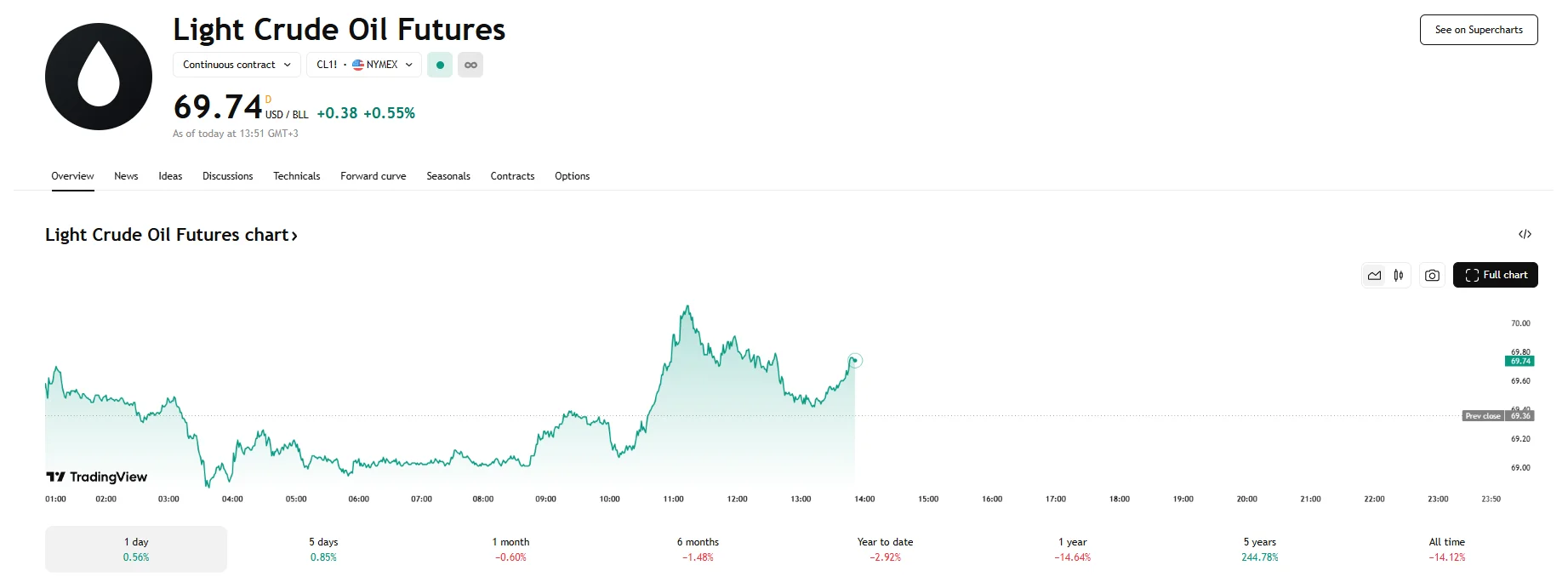Image resolution: width=1568 pixels, height=588 pixels.
Task: Open the Full chart view
Action: pyautogui.click(x=1495, y=275)
